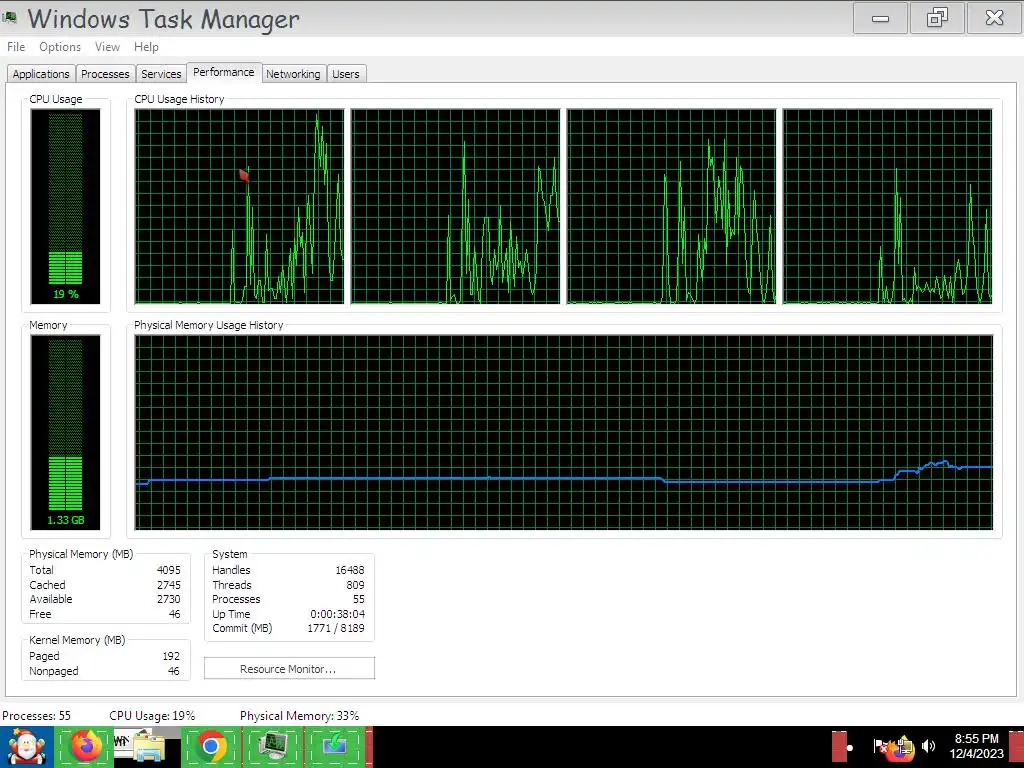This screenshot has height=768, width=1024.
Task: Click the Action Center flag tray icon
Action: [x=880, y=746]
